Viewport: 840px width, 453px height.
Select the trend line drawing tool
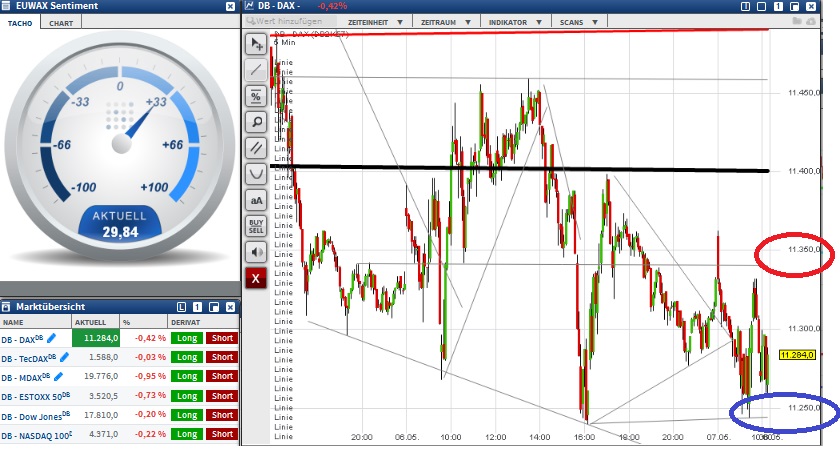256,70
